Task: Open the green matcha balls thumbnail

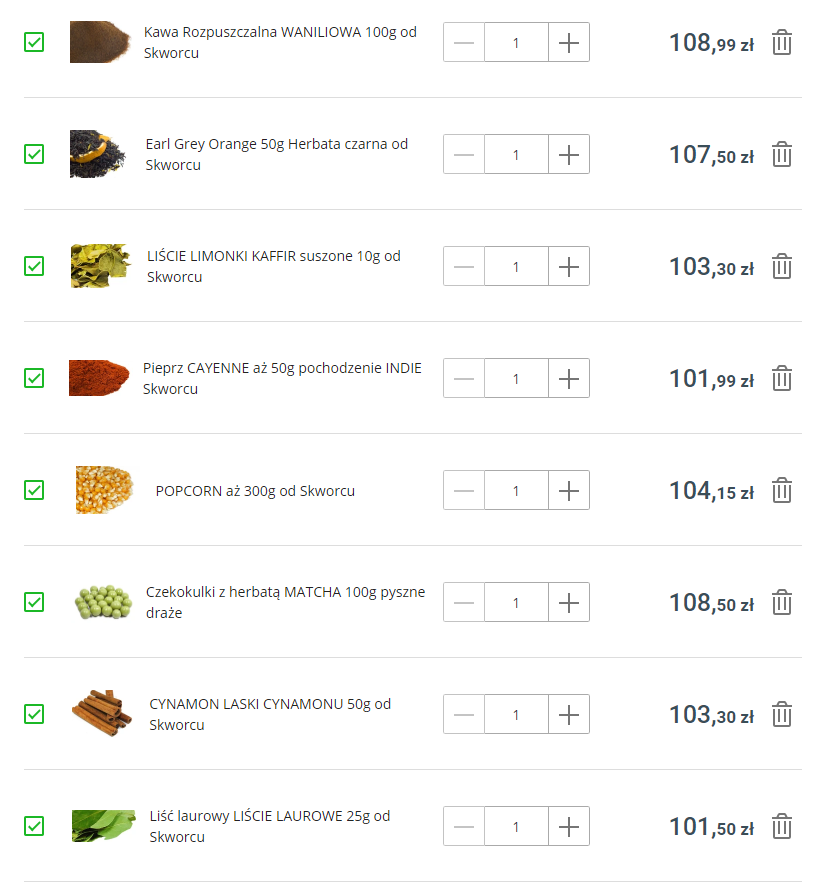Action: click(103, 602)
